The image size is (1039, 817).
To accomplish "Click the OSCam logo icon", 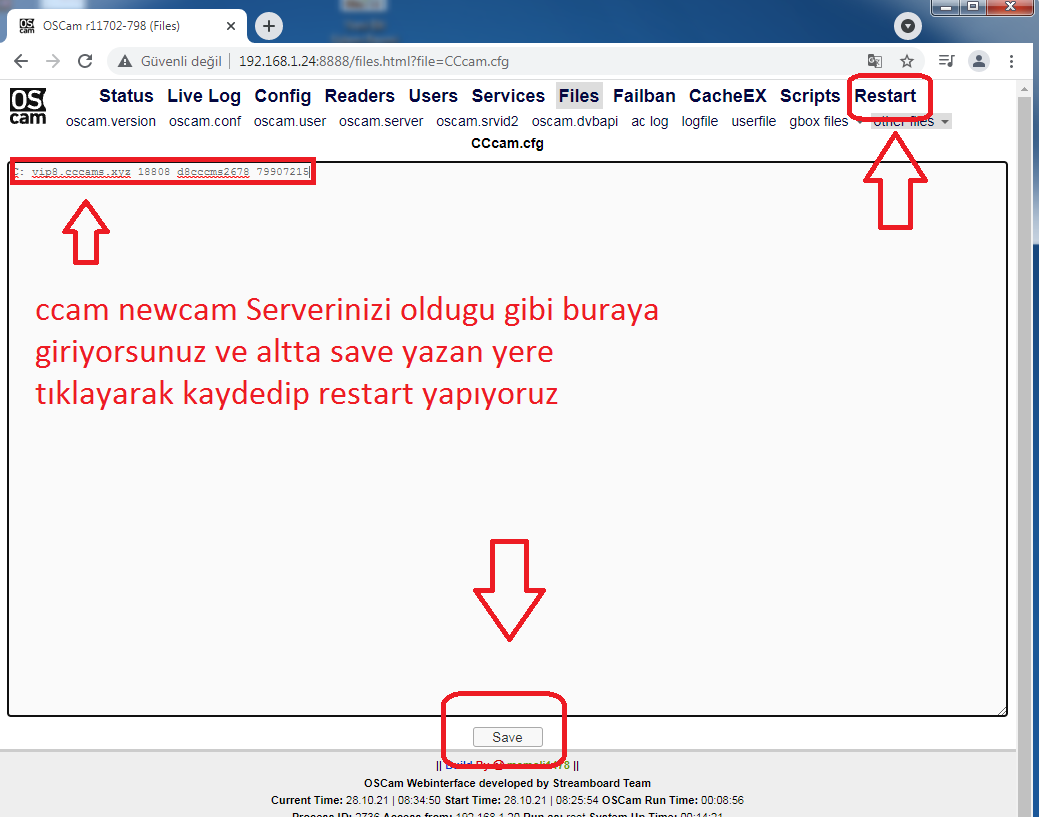I will pos(28,106).
